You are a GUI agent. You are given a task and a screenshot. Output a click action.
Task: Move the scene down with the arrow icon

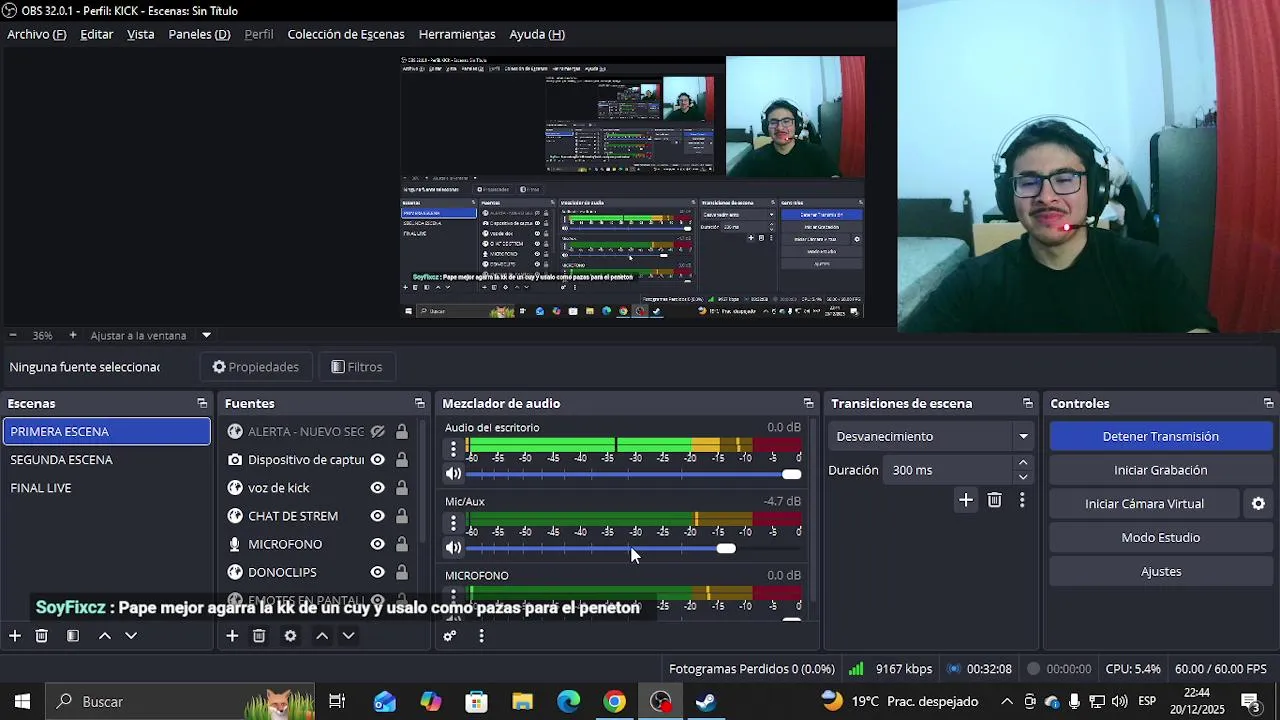[x=131, y=636]
